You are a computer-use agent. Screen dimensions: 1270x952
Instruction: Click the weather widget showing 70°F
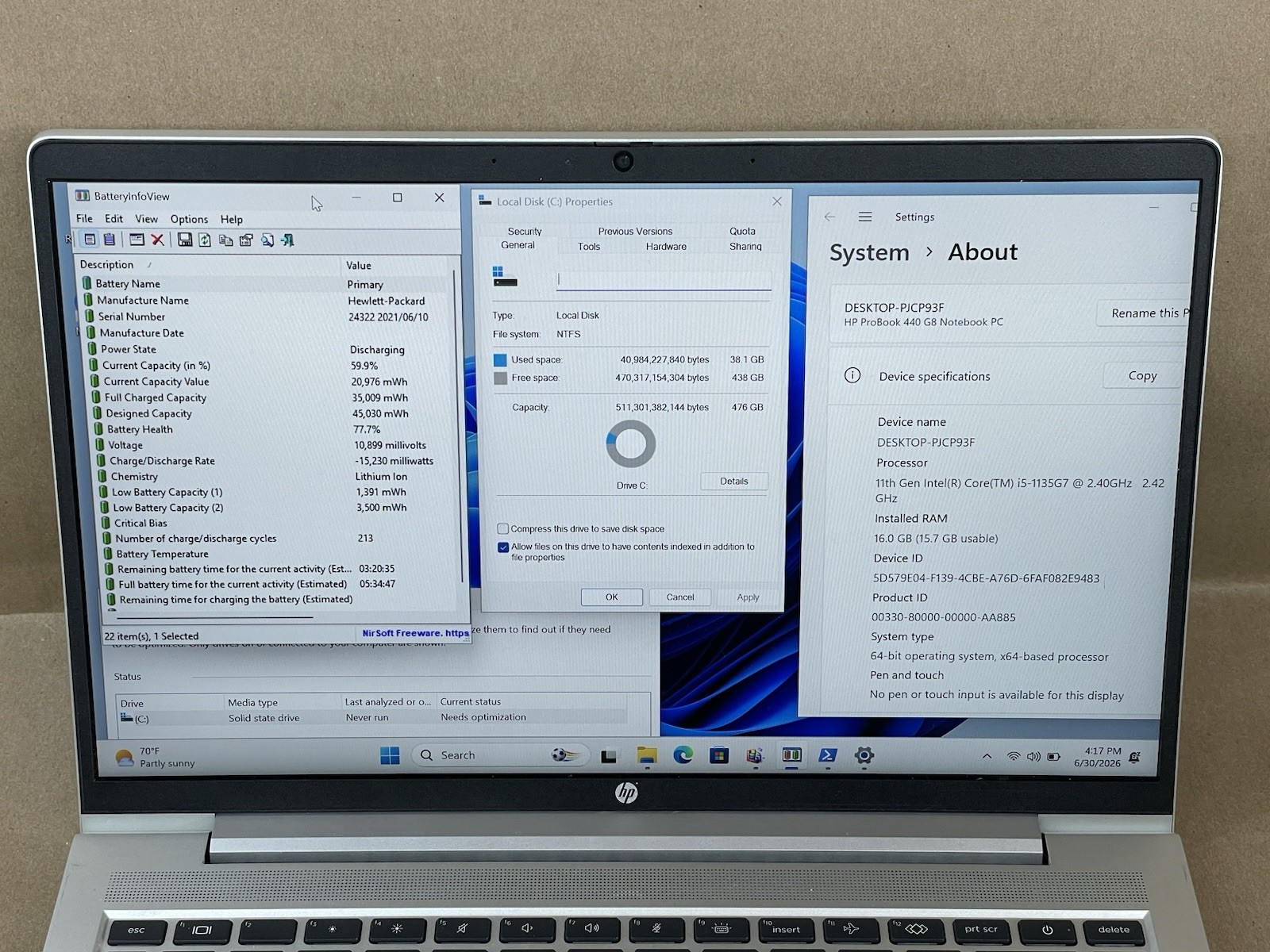click(x=156, y=757)
